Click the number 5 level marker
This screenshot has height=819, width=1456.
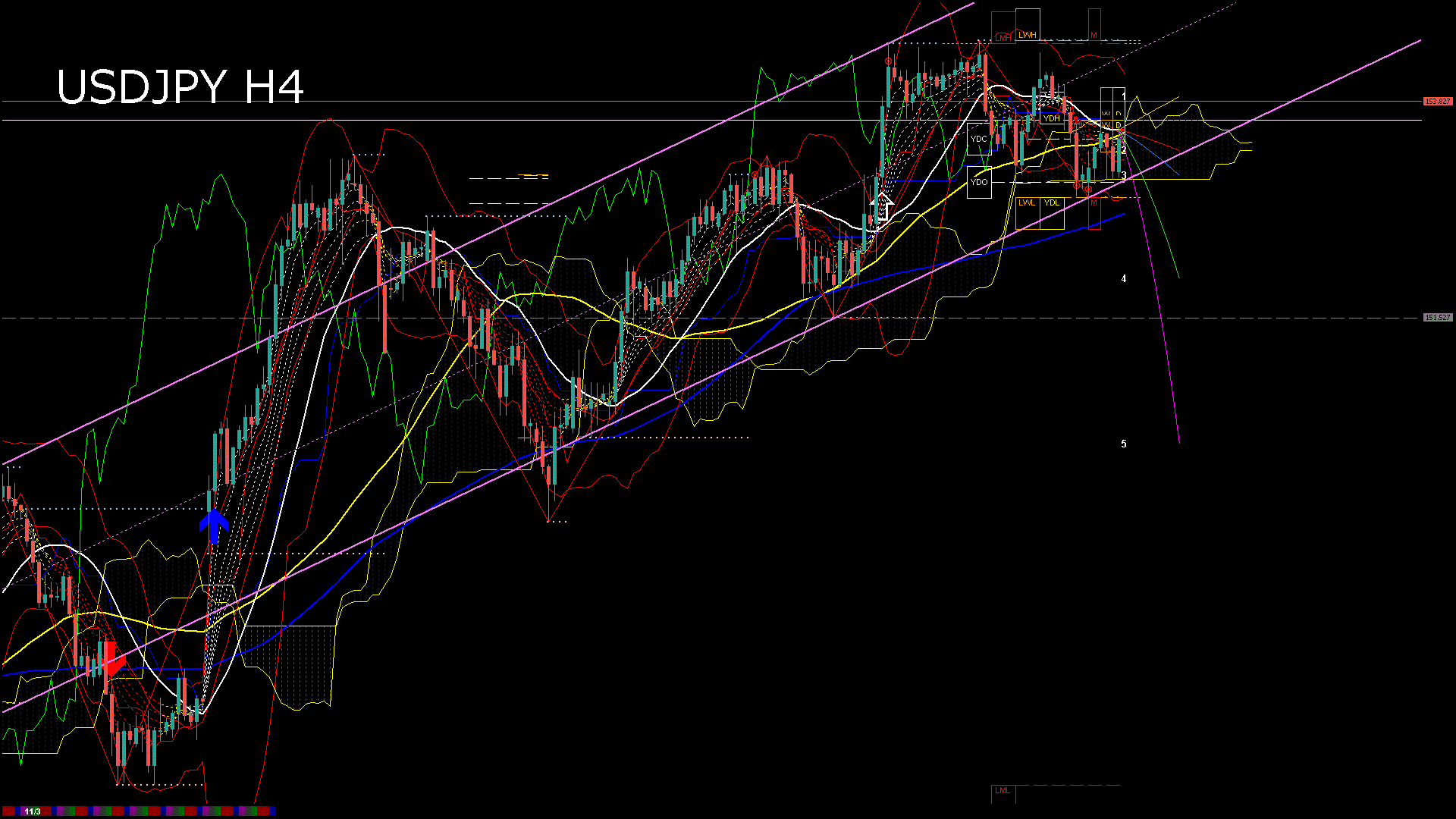1123,444
